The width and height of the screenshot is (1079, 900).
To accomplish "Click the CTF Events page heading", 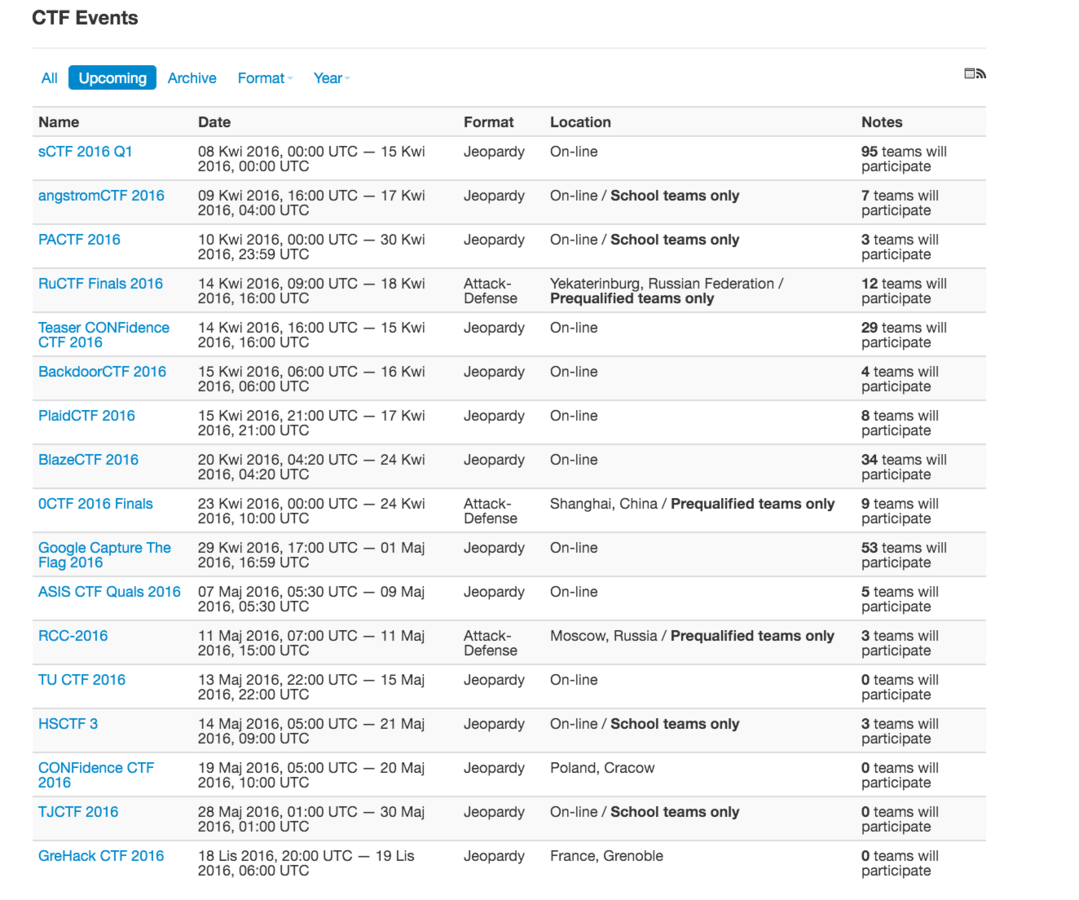I will [x=85, y=18].
